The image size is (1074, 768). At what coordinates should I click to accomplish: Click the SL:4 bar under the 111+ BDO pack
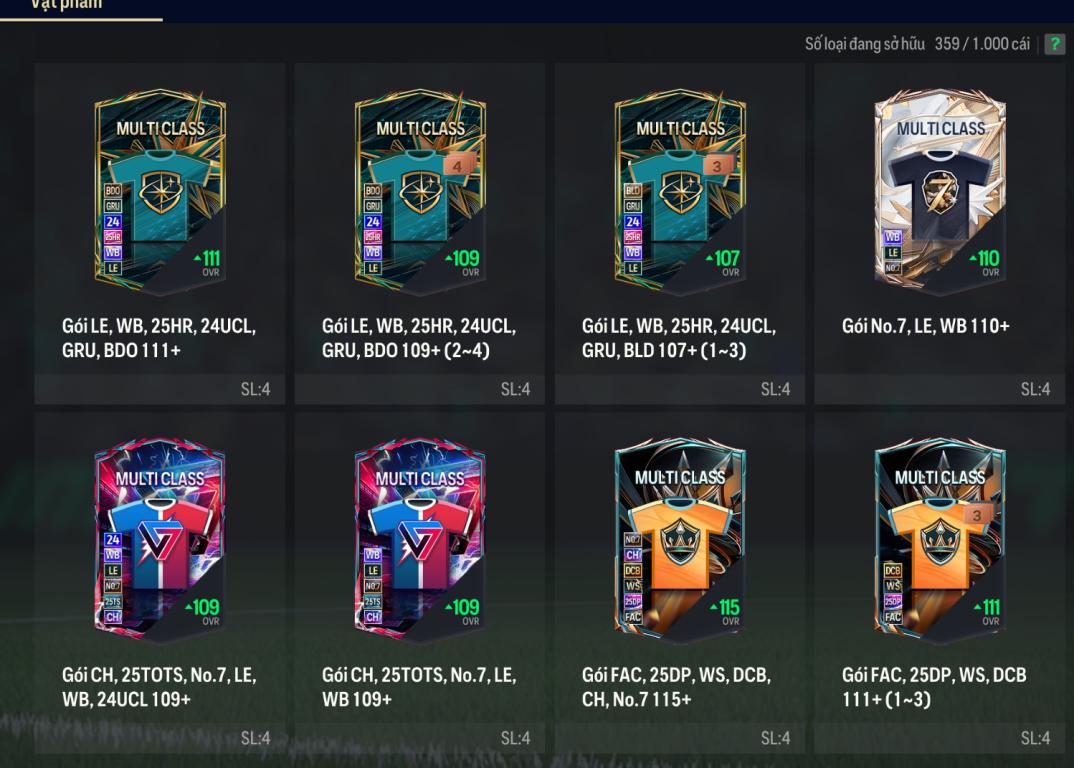(160, 389)
